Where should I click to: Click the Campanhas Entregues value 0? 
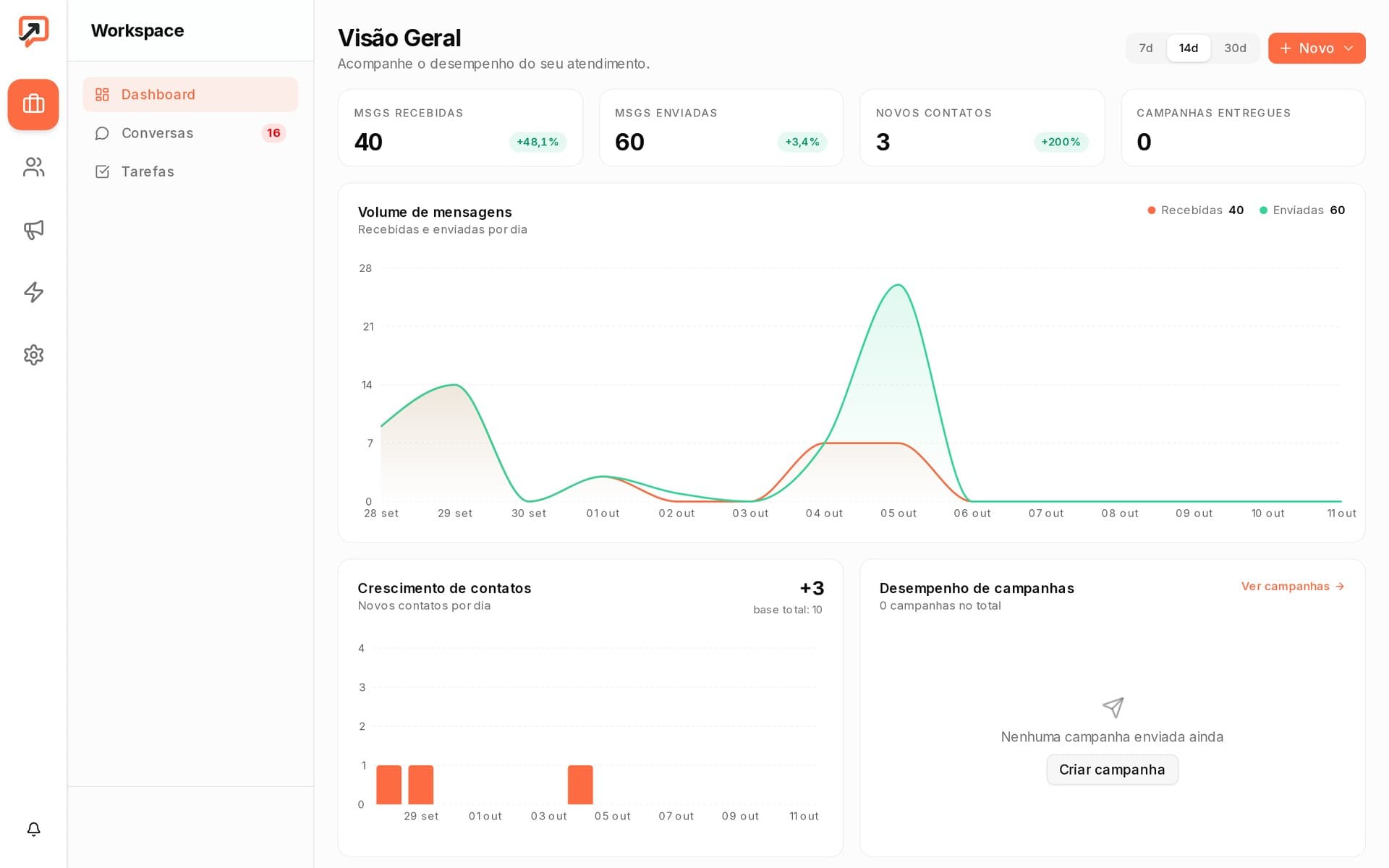pyautogui.click(x=1144, y=142)
